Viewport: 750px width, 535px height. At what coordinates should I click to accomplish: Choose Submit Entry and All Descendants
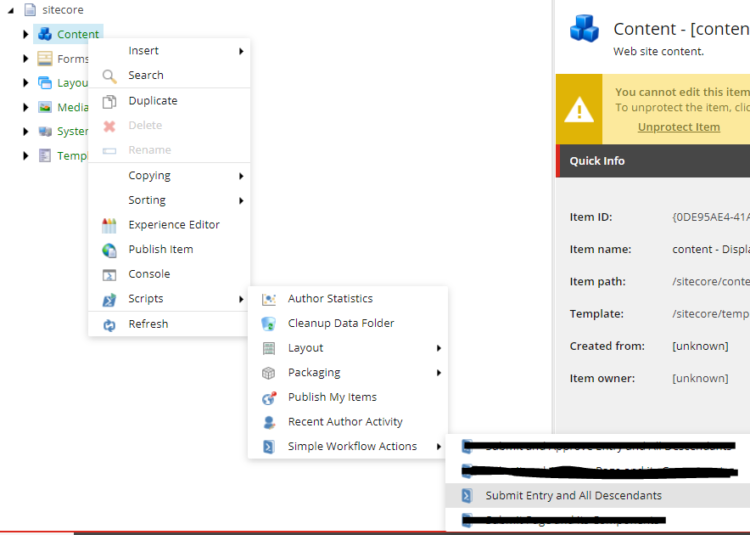tap(573, 496)
